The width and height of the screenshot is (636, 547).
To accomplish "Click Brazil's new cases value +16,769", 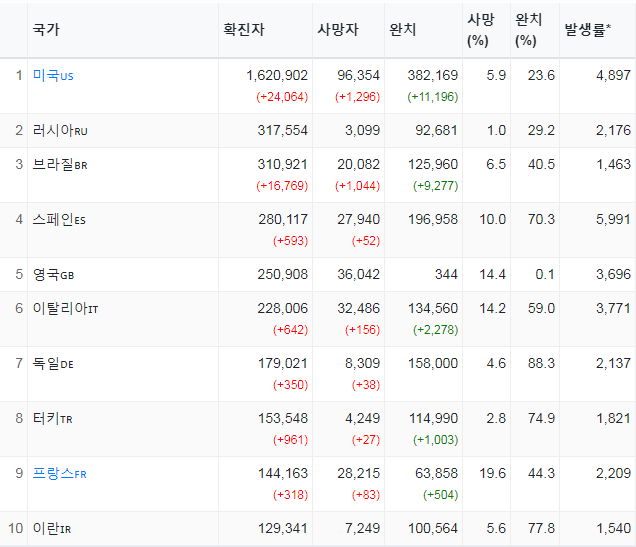I will pyautogui.click(x=282, y=186).
